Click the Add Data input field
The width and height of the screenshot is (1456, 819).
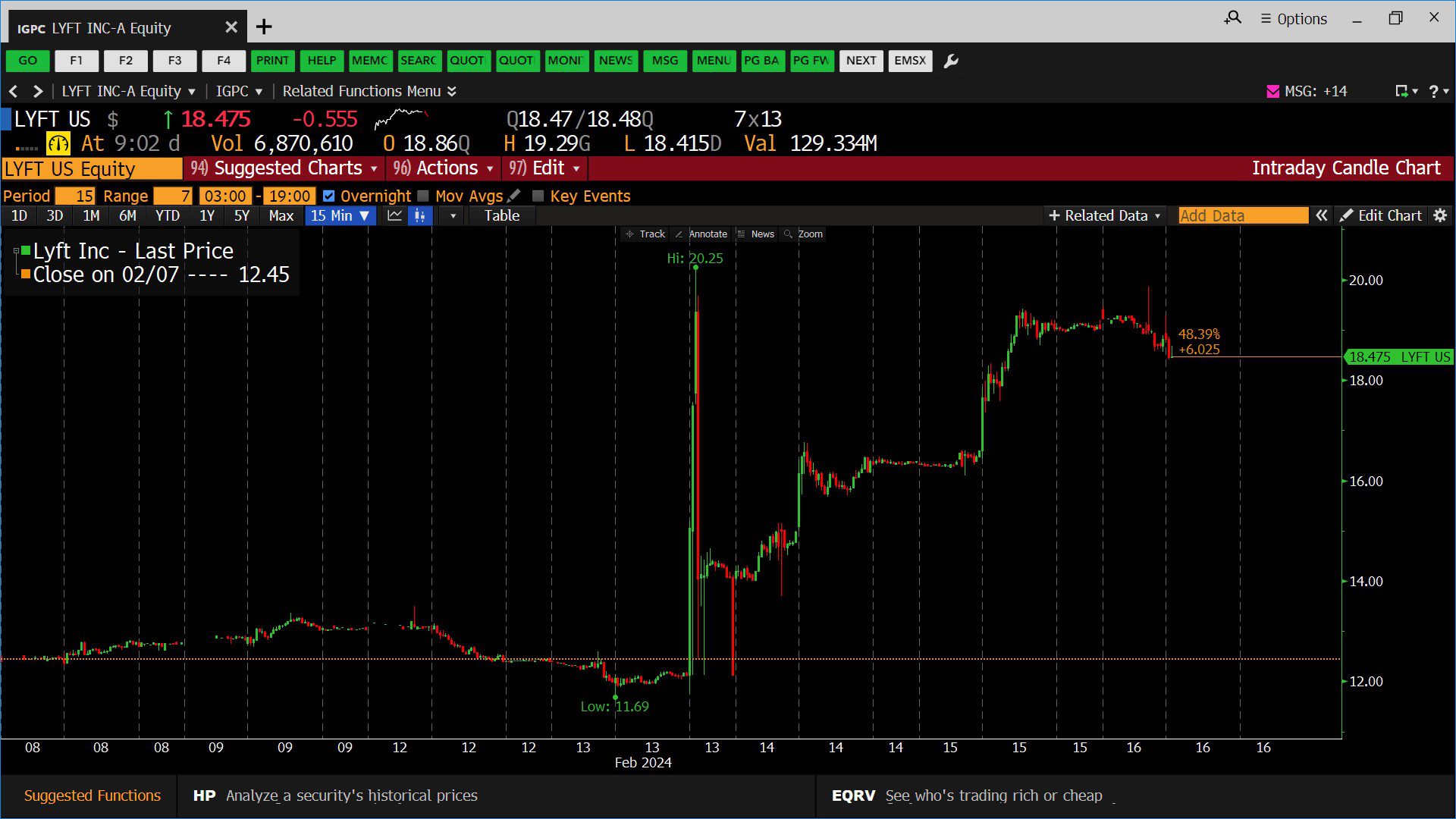(x=1244, y=215)
